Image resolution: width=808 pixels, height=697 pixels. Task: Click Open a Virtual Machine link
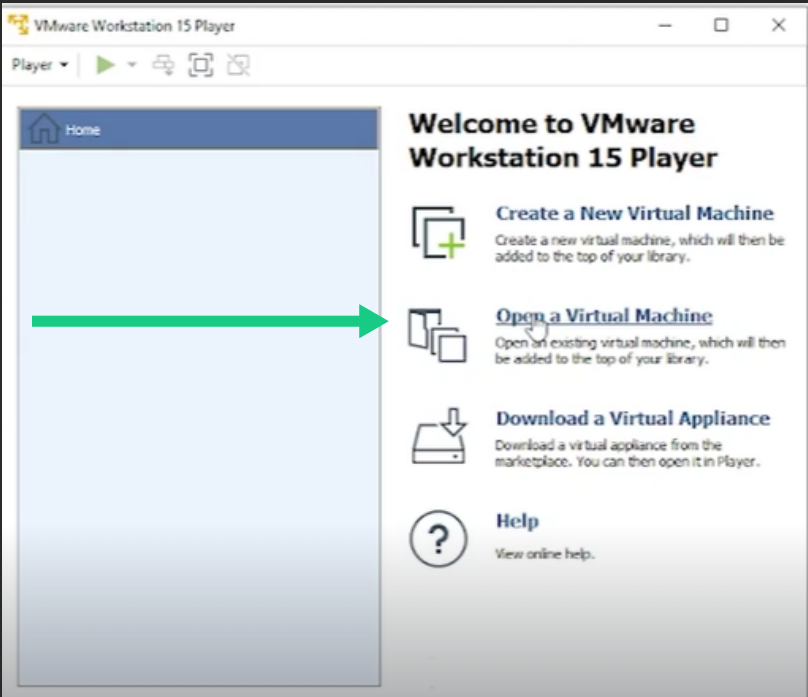pyautogui.click(x=604, y=316)
